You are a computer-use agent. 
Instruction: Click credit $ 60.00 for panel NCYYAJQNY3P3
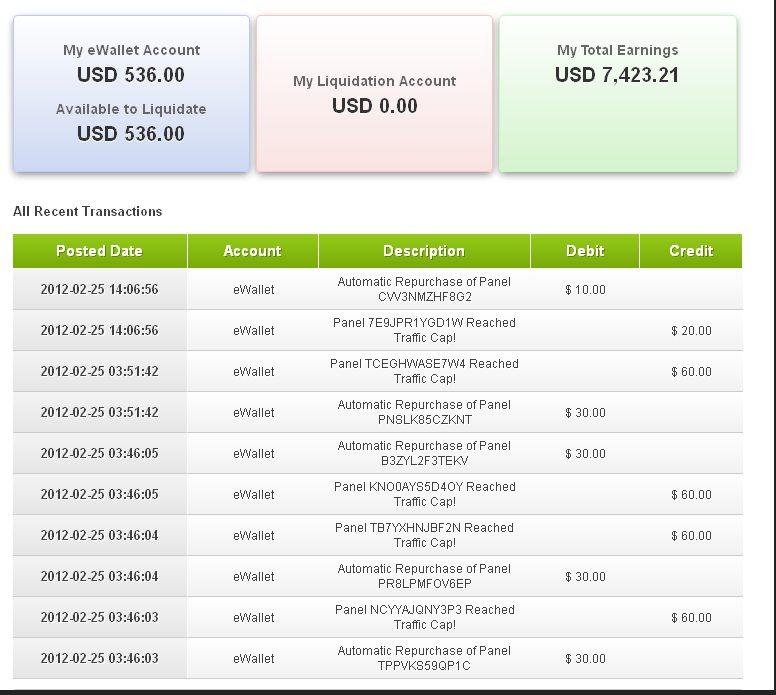(x=691, y=618)
